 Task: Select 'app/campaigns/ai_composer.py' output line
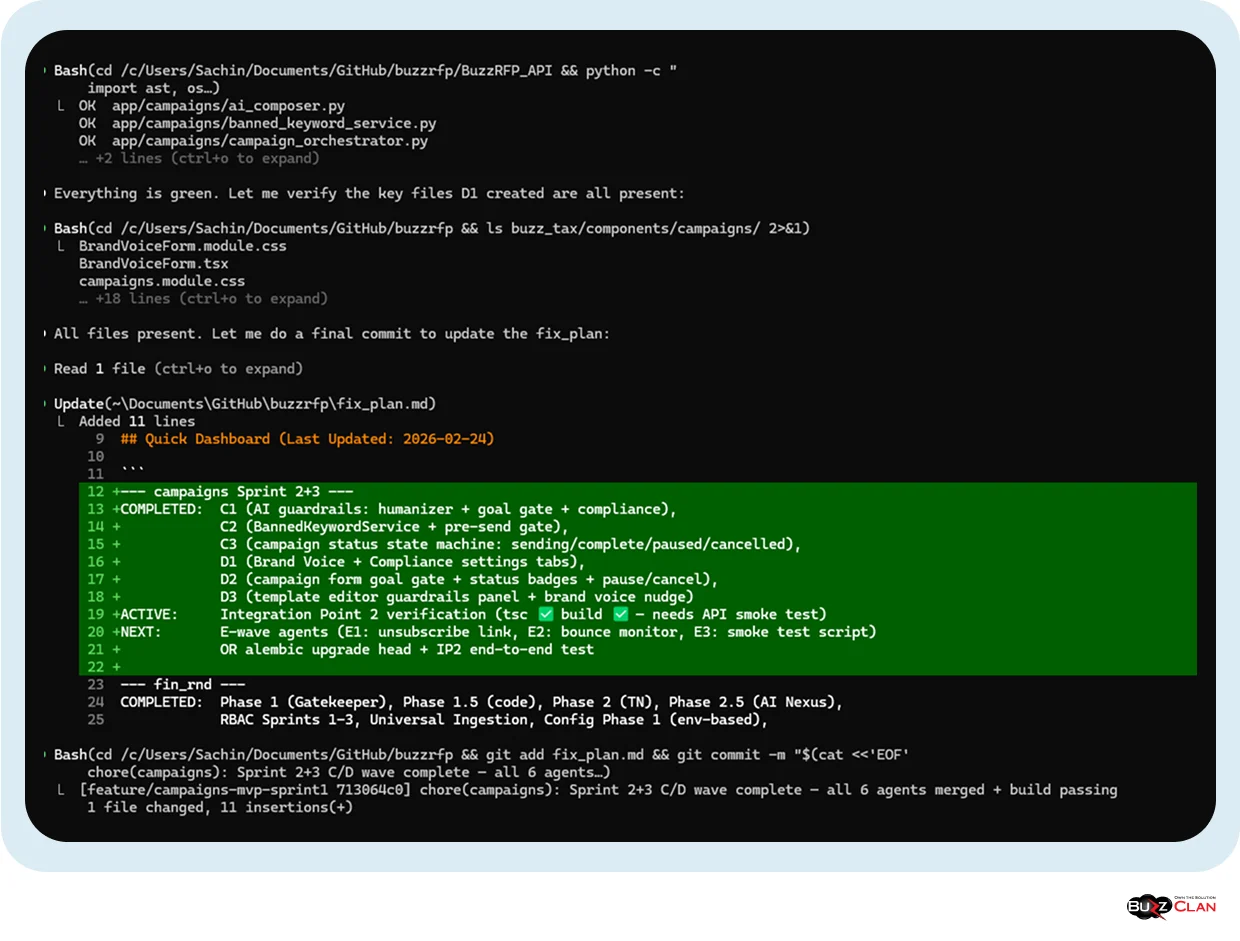click(x=212, y=105)
